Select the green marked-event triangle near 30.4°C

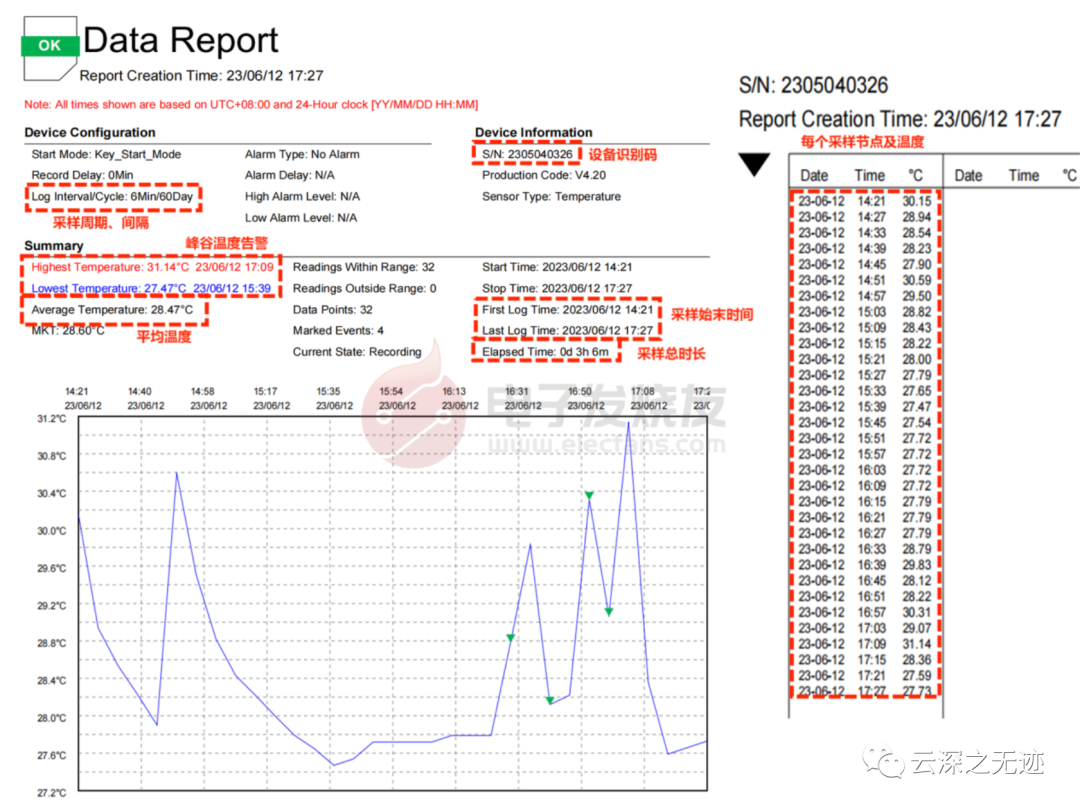[x=589, y=495]
